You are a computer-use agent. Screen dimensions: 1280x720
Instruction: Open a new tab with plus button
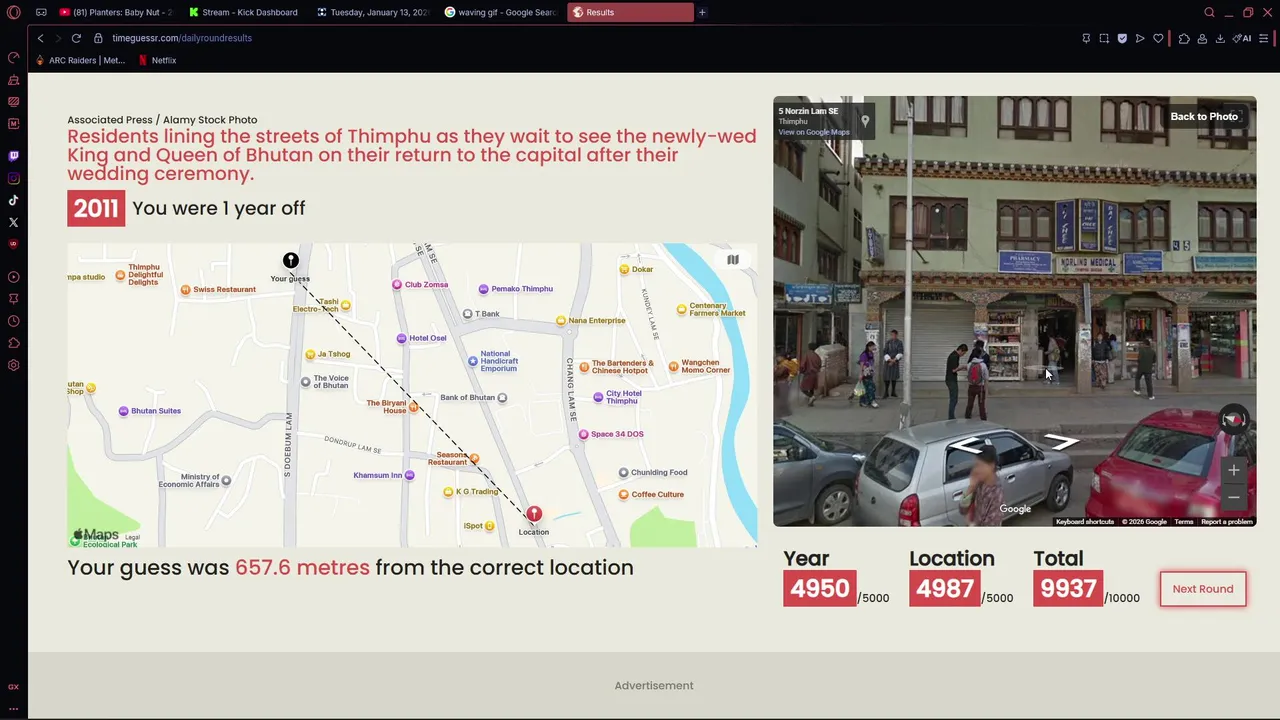pyautogui.click(x=702, y=12)
